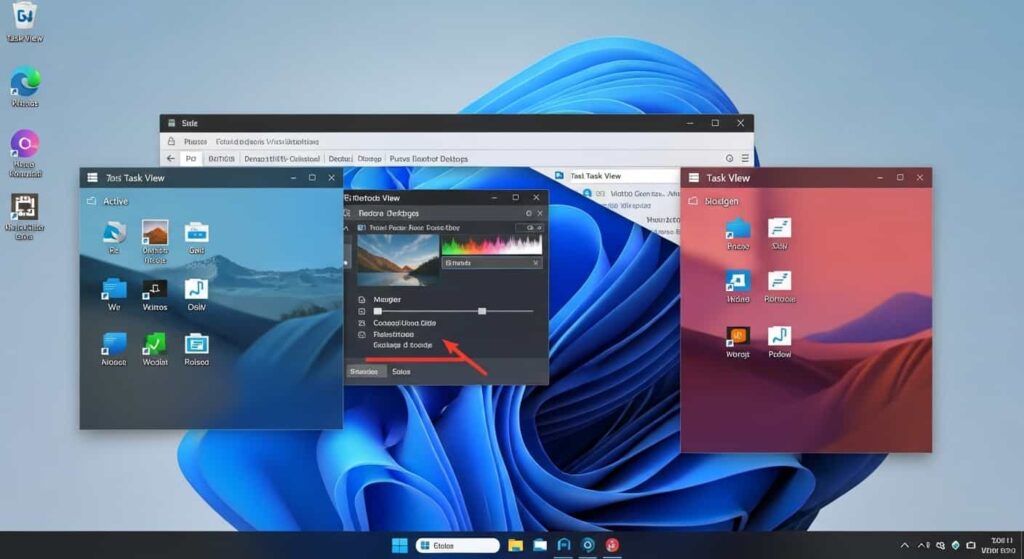Screen dimensions: 1024x559
Task: Open the purple circle desktop app icon
Action: coord(24,144)
